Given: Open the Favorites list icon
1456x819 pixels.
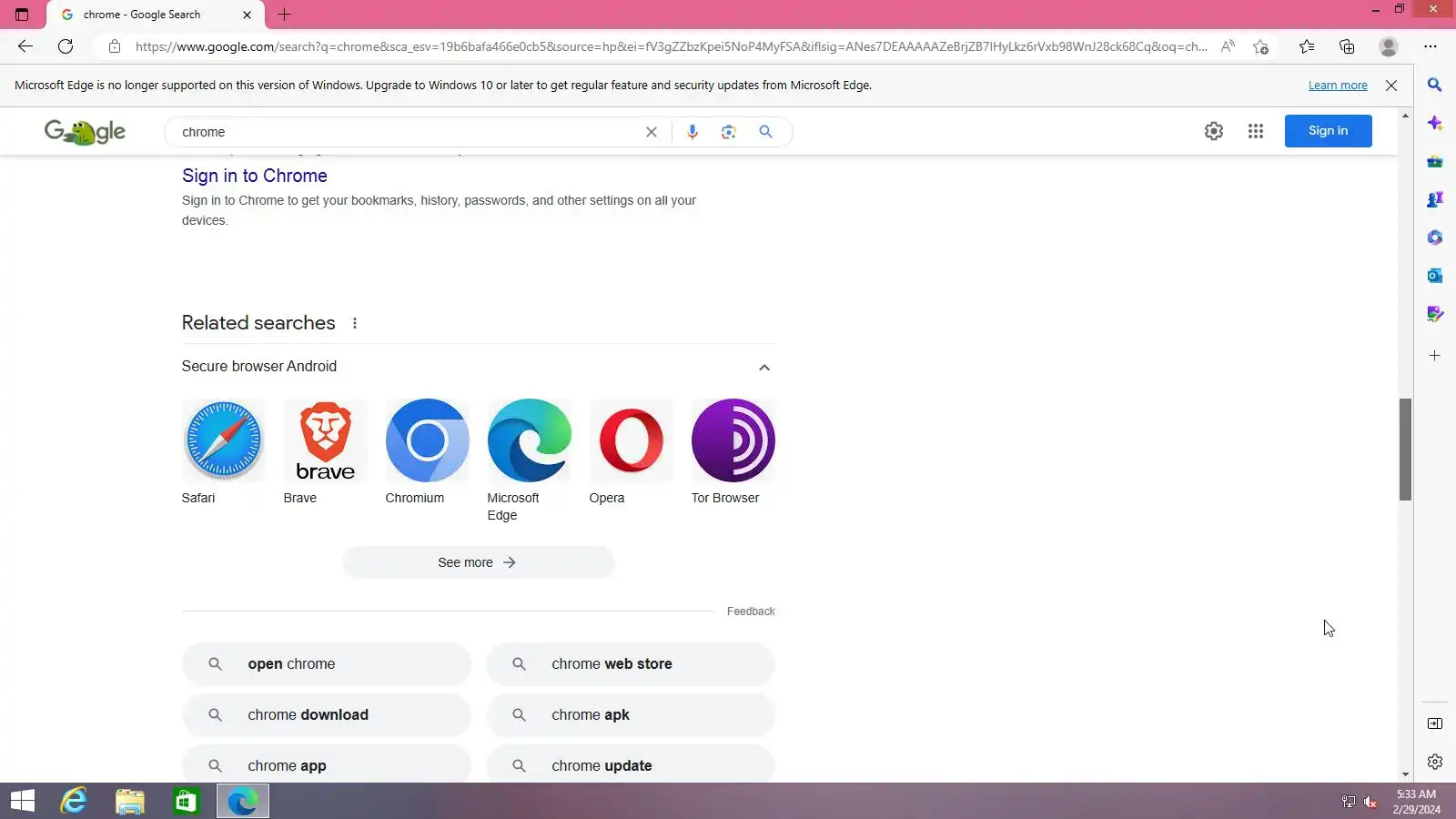Looking at the screenshot, I should (1307, 46).
